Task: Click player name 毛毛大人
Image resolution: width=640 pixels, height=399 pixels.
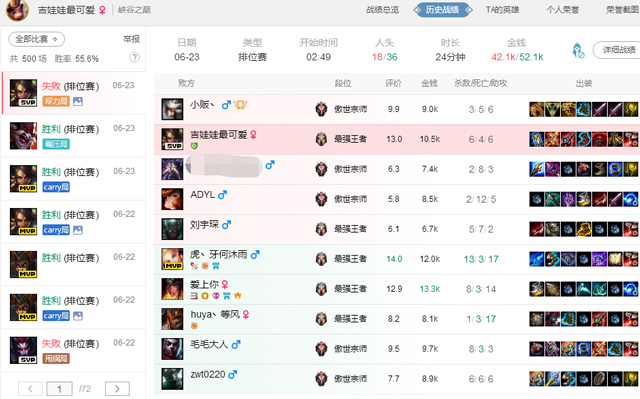Action: point(209,344)
